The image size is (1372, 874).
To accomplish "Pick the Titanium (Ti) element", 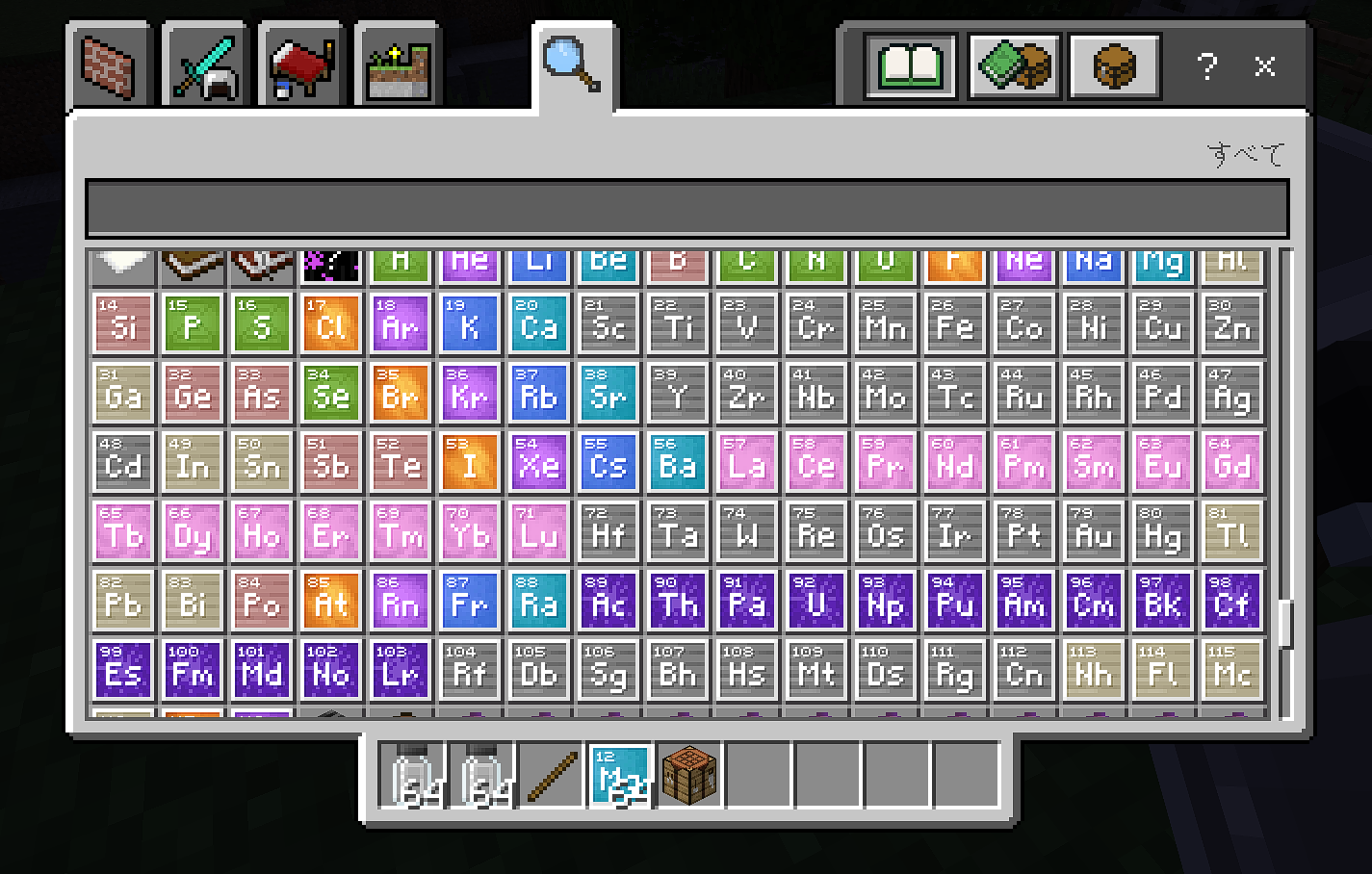I will pos(678,323).
